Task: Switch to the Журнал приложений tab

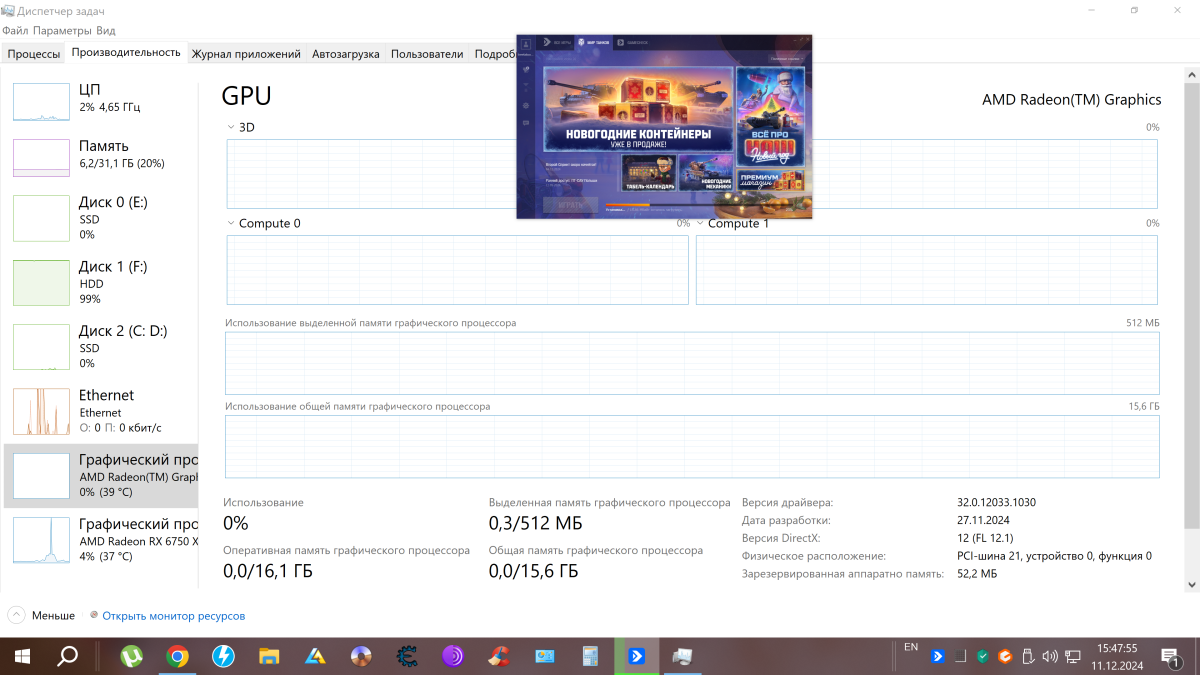Action: click(246, 54)
